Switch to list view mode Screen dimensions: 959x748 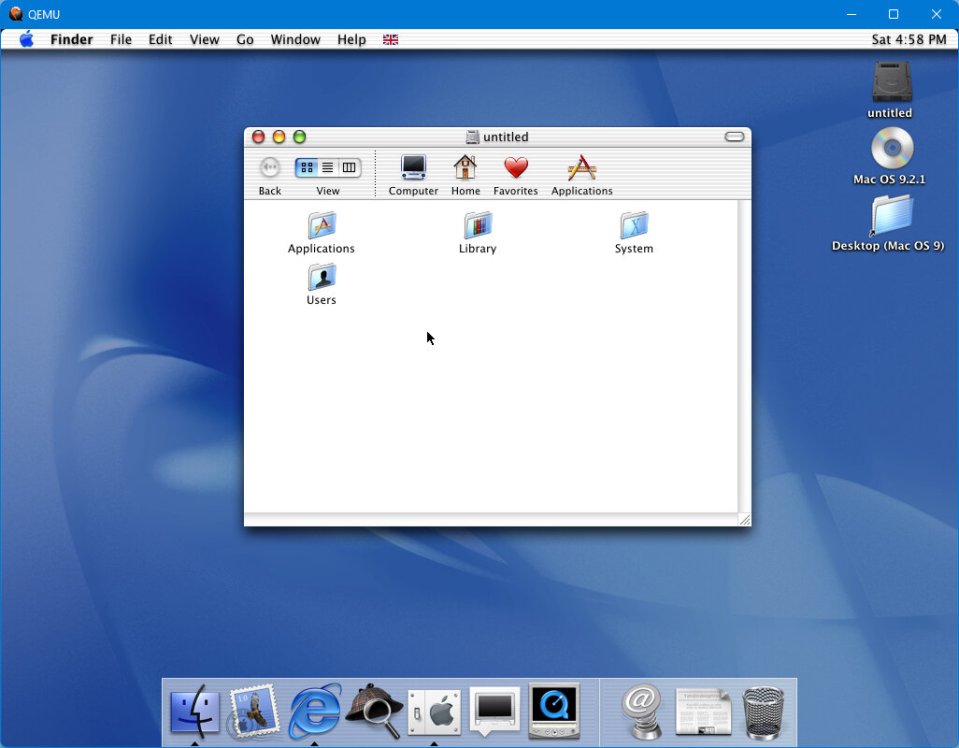tap(327, 168)
